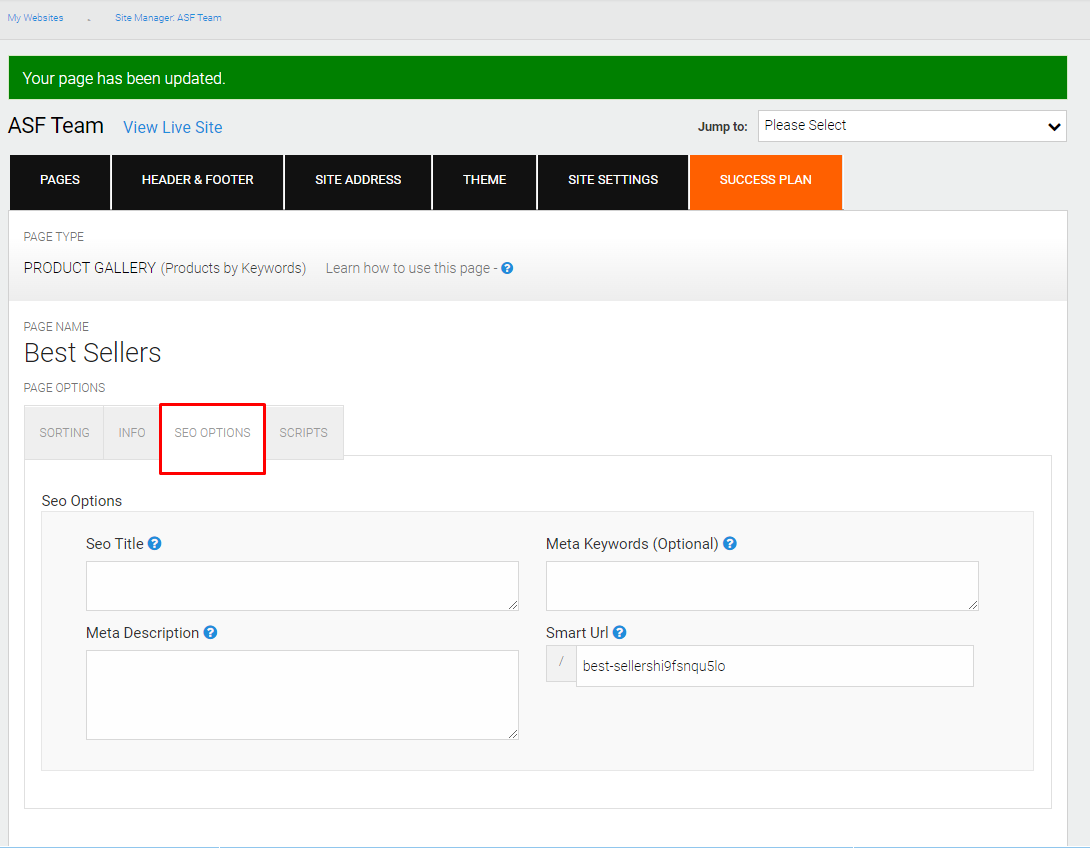1090x848 pixels.
Task: Follow the My Websites breadcrumb link
Action: click(35, 17)
